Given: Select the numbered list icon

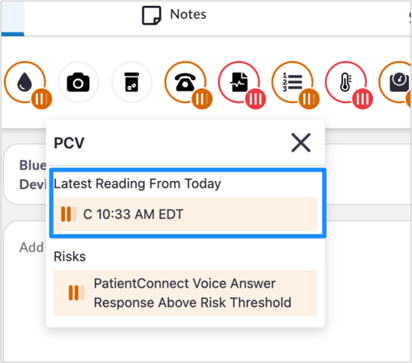Looking at the screenshot, I should pos(293,82).
